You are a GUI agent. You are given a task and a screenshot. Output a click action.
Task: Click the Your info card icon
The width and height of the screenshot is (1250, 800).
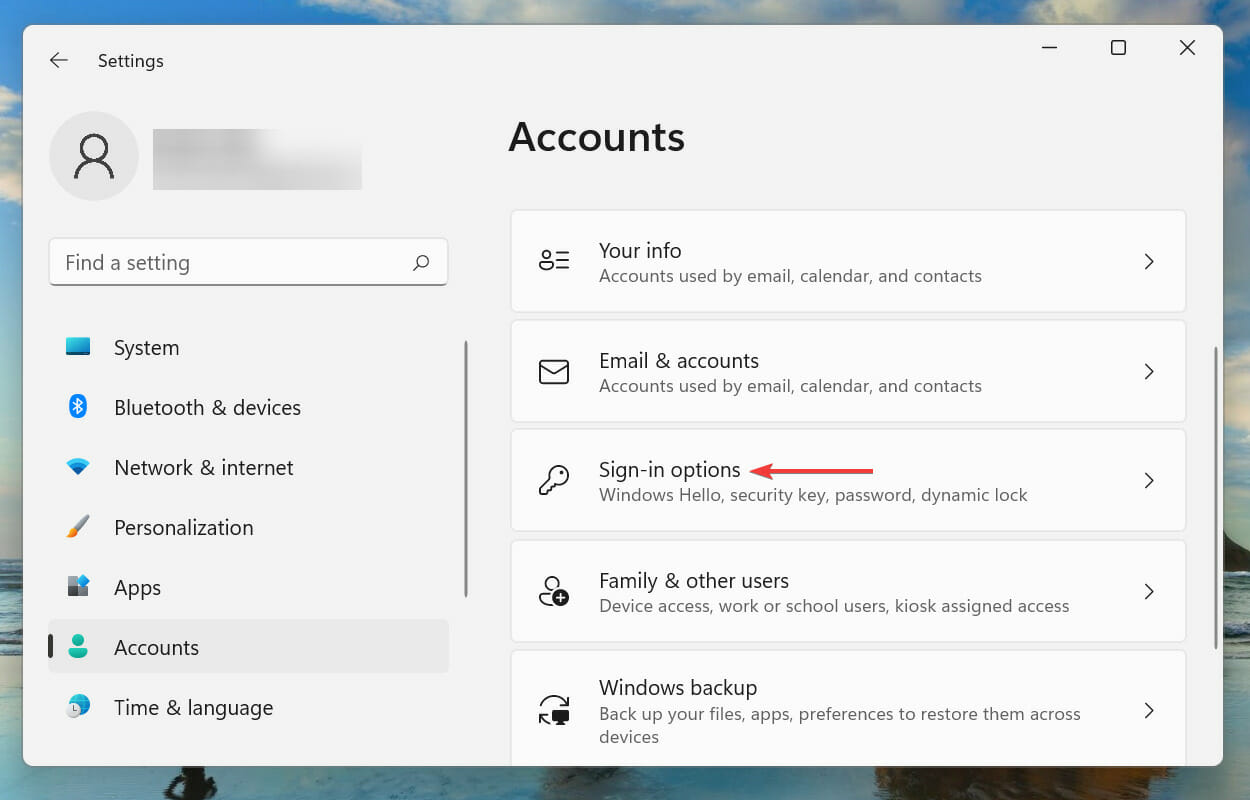pos(554,261)
